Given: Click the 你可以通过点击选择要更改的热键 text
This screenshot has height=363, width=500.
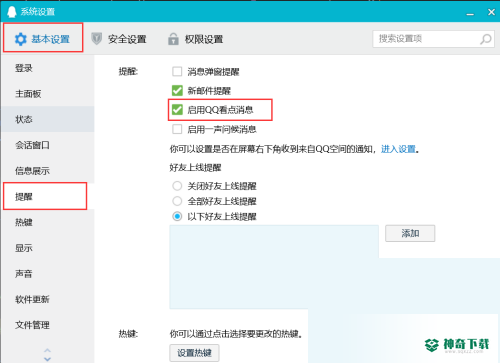Looking at the screenshot, I should (236, 333).
